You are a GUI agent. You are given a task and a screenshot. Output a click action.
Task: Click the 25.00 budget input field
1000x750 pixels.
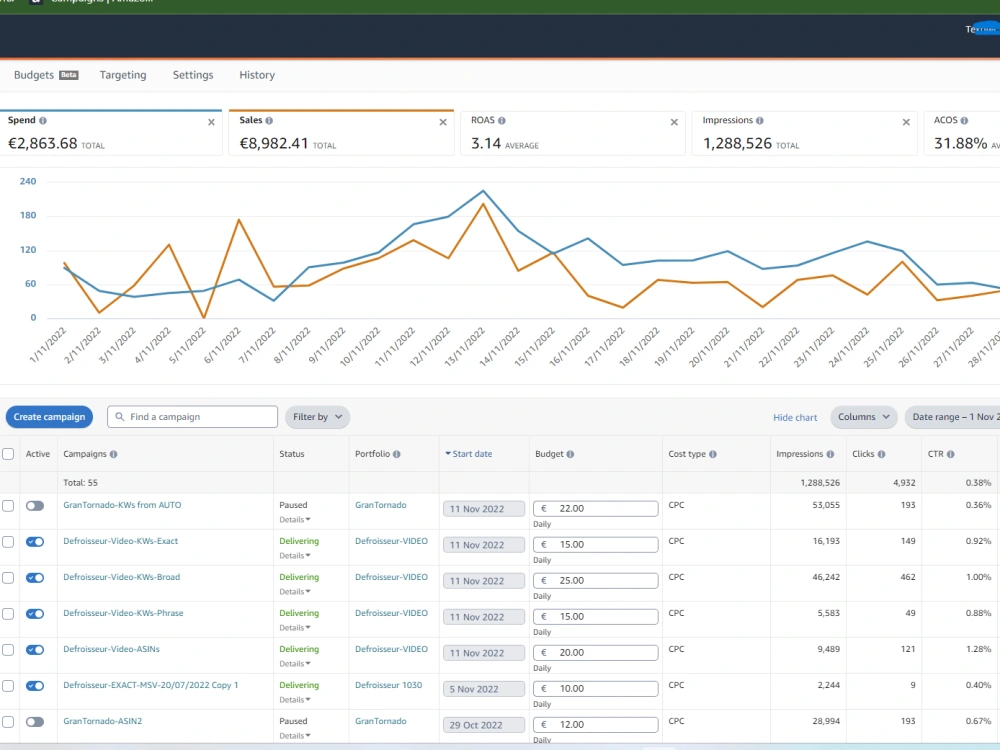coord(596,581)
